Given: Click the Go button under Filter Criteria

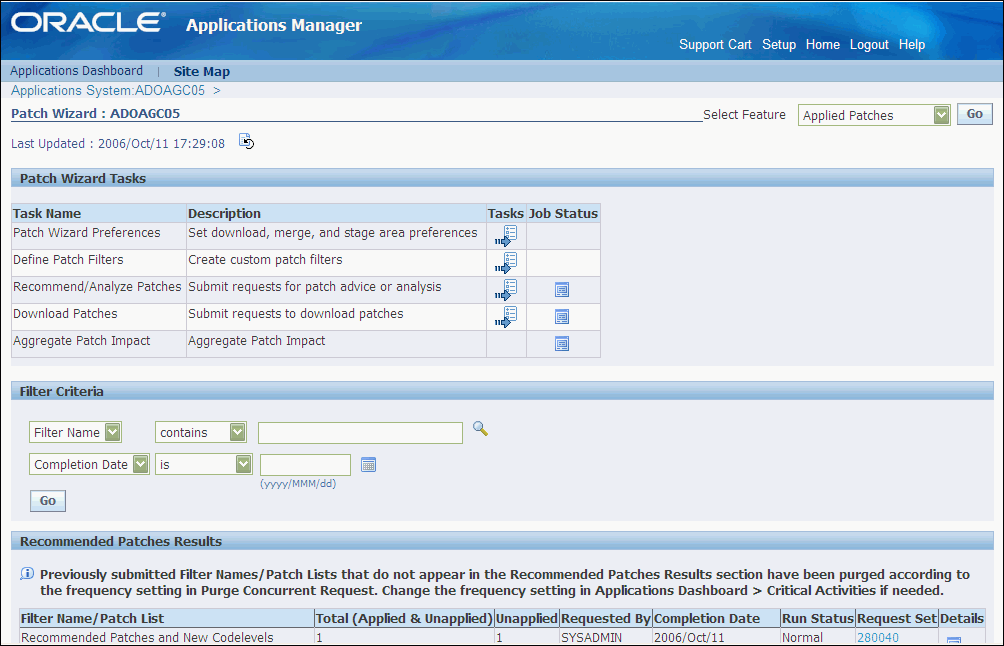Looking at the screenshot, I should pos(48,501).
